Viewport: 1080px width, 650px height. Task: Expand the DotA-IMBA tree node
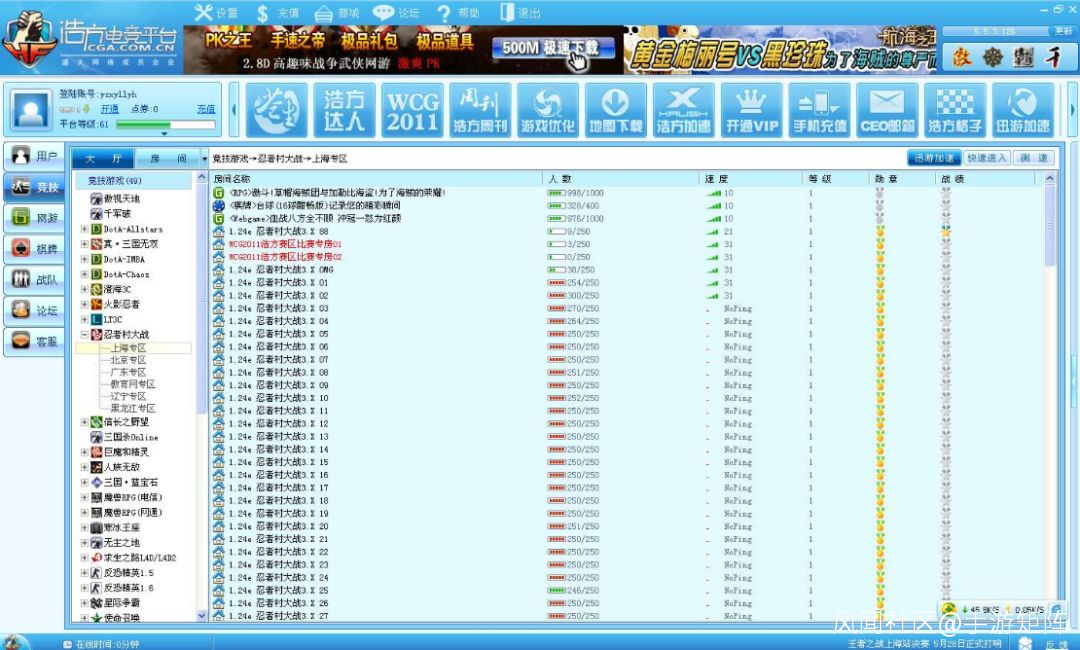pos(84,260)
